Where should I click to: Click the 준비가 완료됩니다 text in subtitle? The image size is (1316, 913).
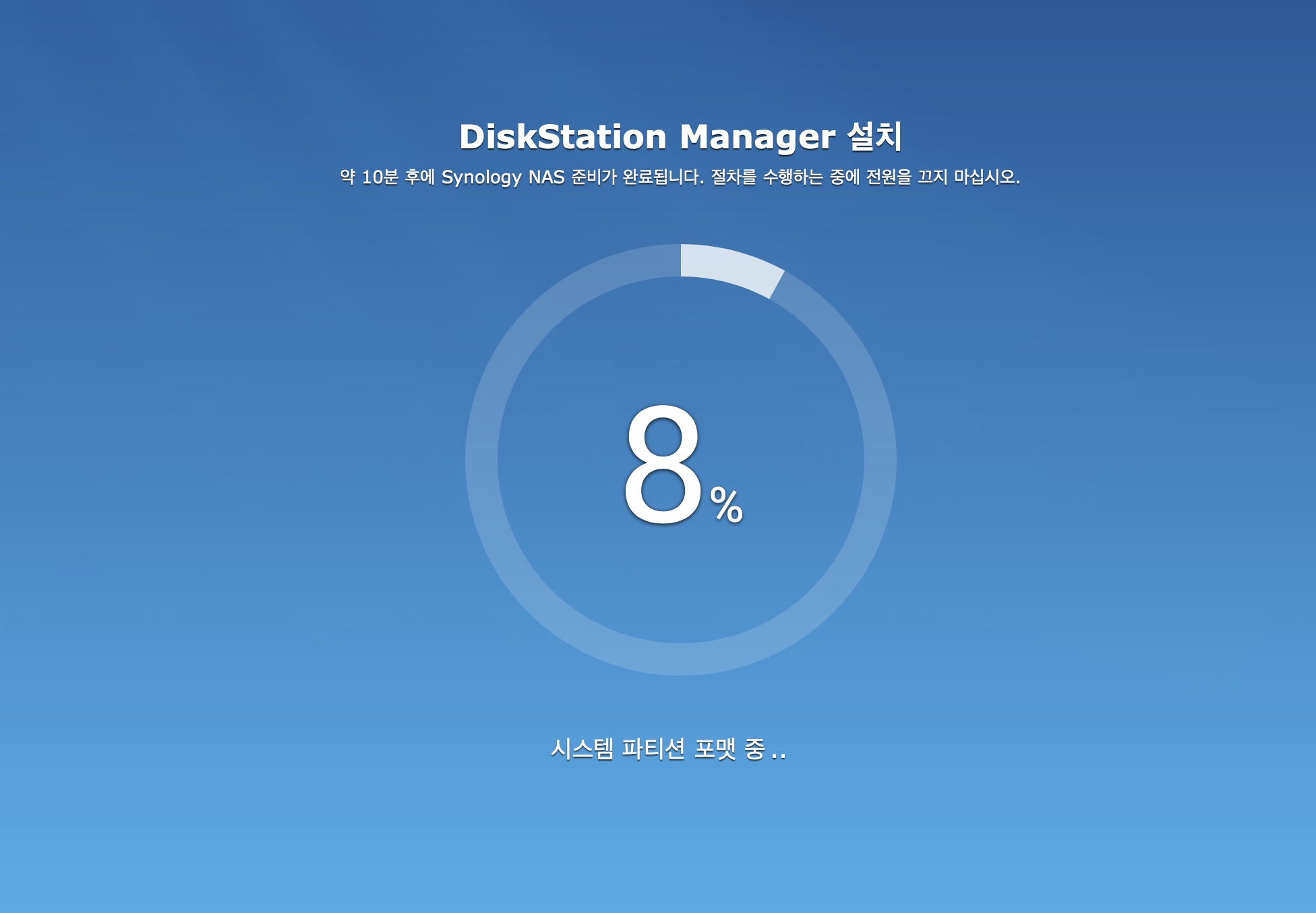tap(637, 177)
